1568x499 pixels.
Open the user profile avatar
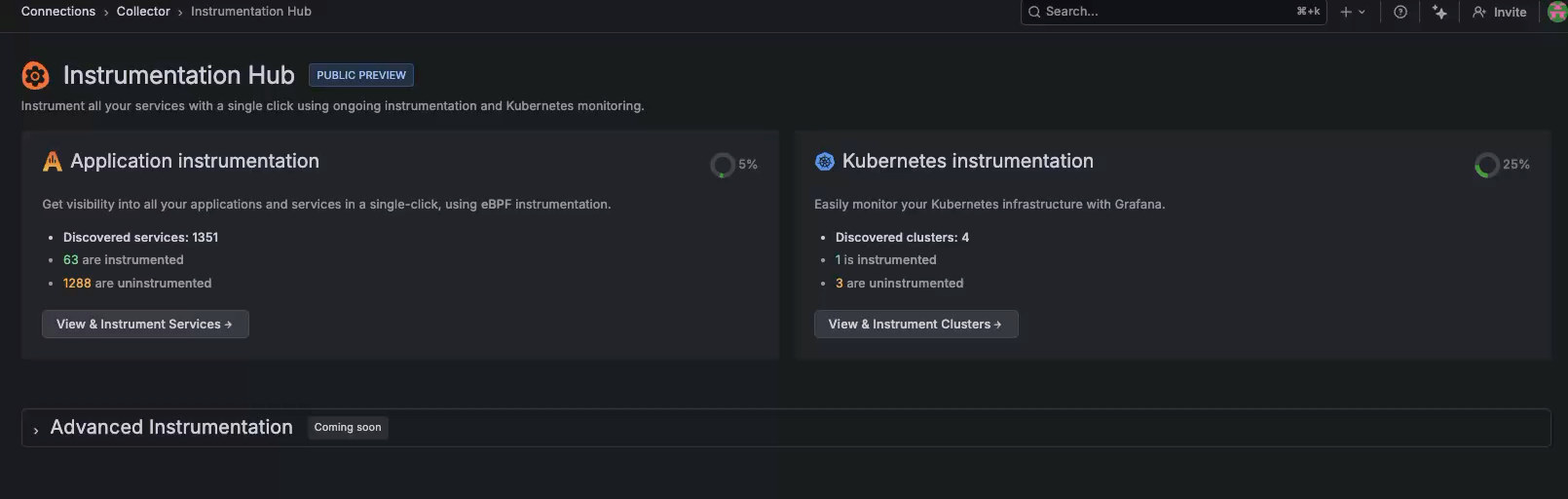pos(1556,12)
